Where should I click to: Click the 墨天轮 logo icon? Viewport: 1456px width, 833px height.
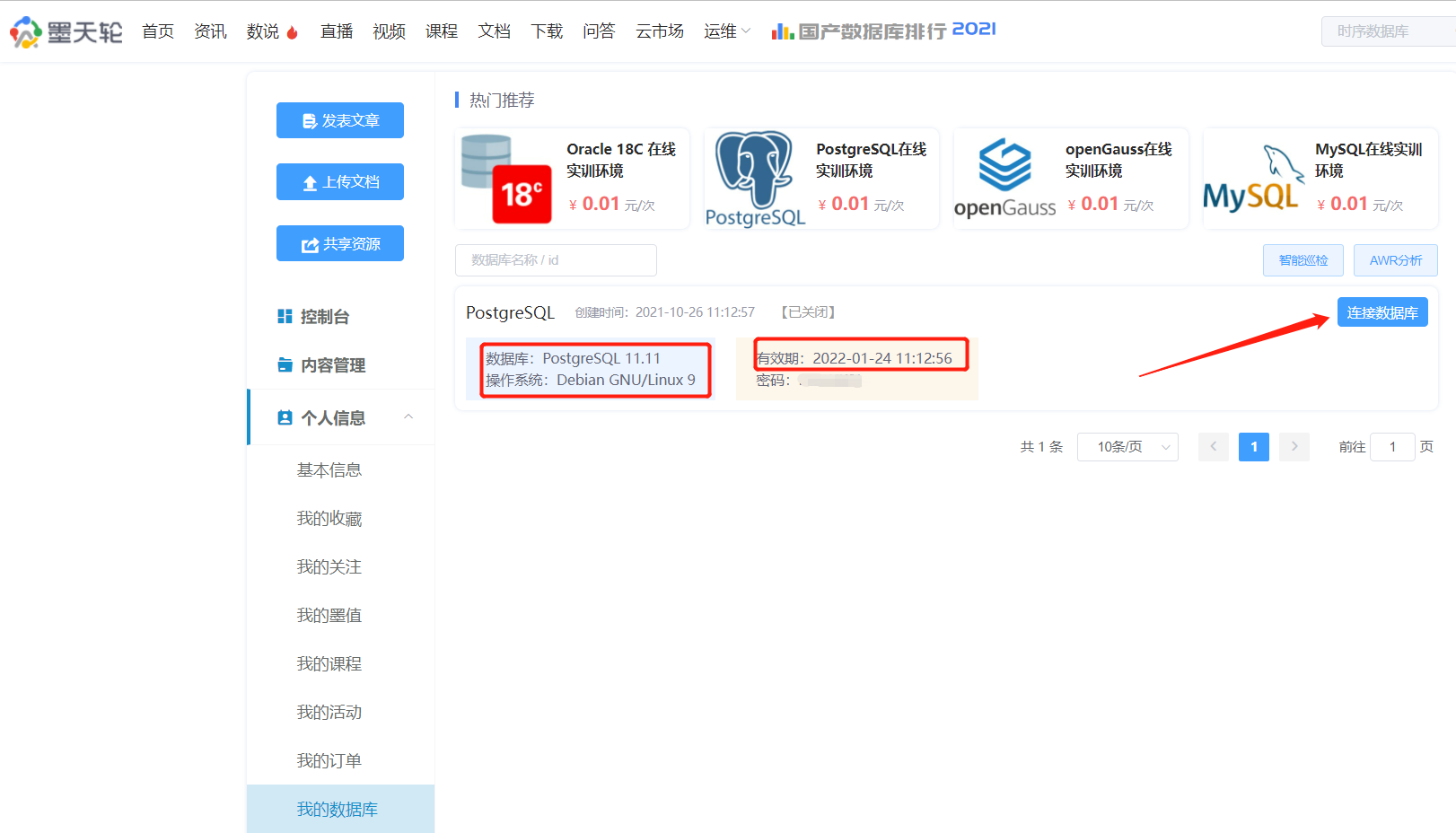25,32
